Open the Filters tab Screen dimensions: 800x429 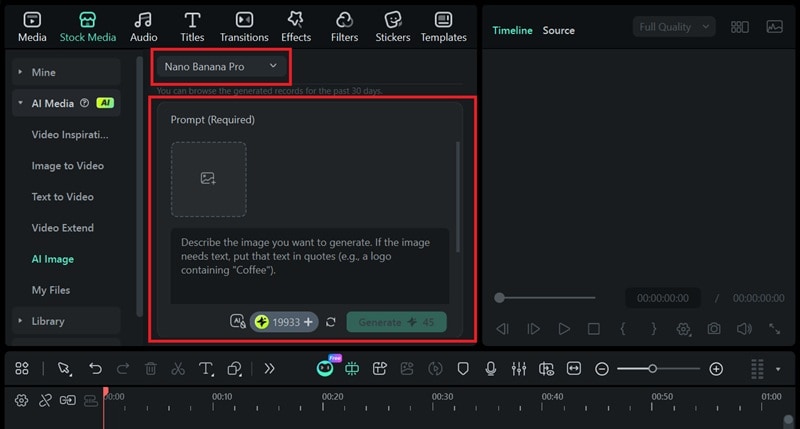click(x=344, y=28)
